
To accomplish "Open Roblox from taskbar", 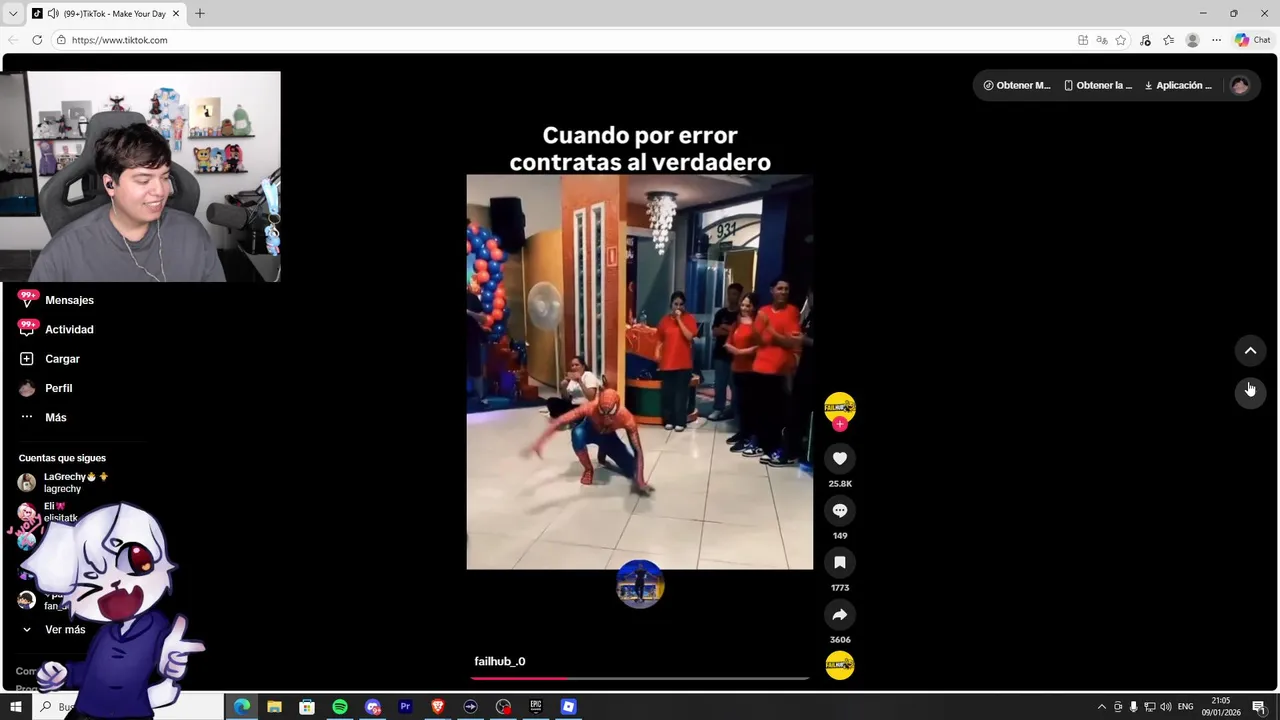I will 568,707.
